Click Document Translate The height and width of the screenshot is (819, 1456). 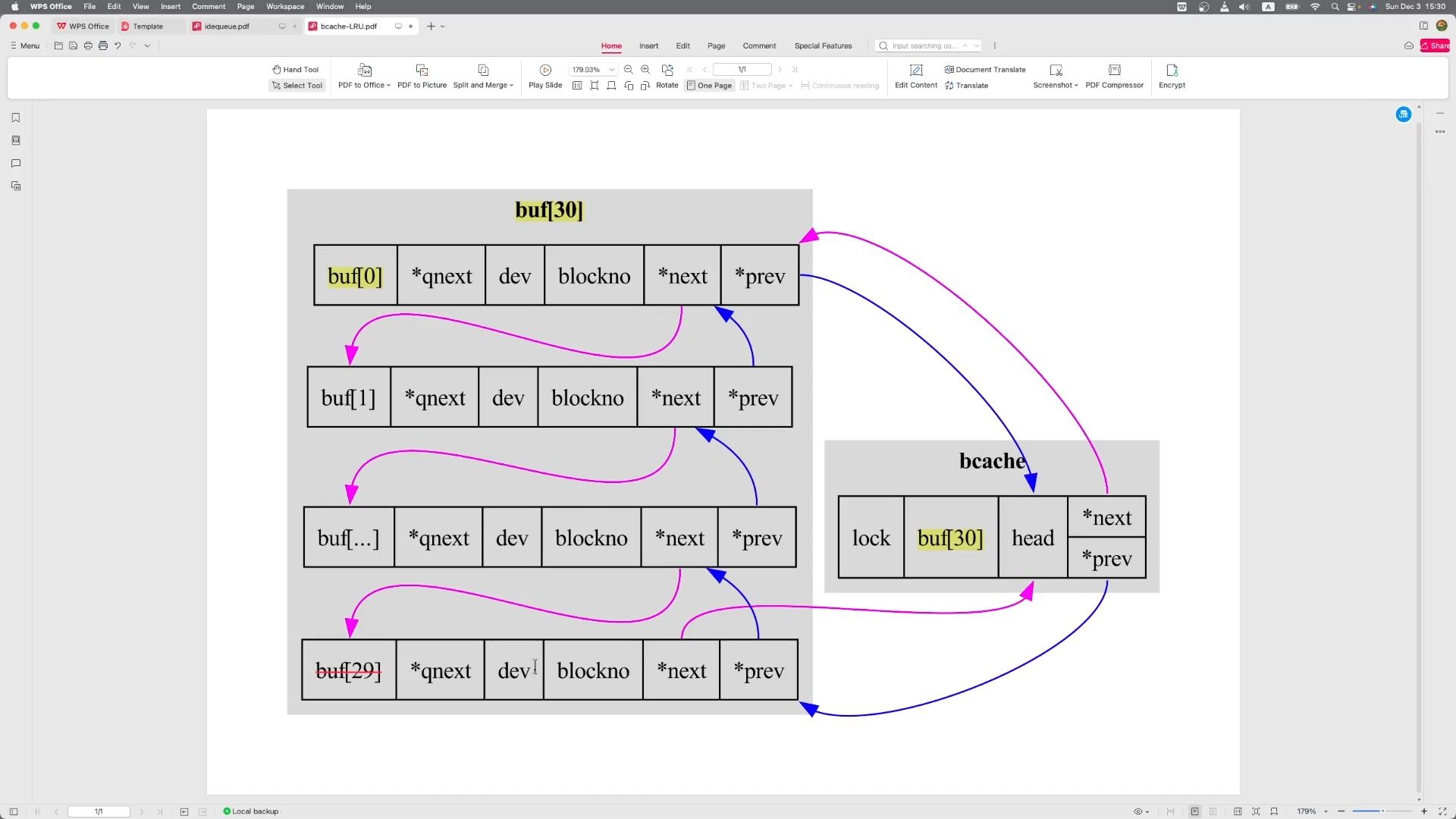[985, 70]
